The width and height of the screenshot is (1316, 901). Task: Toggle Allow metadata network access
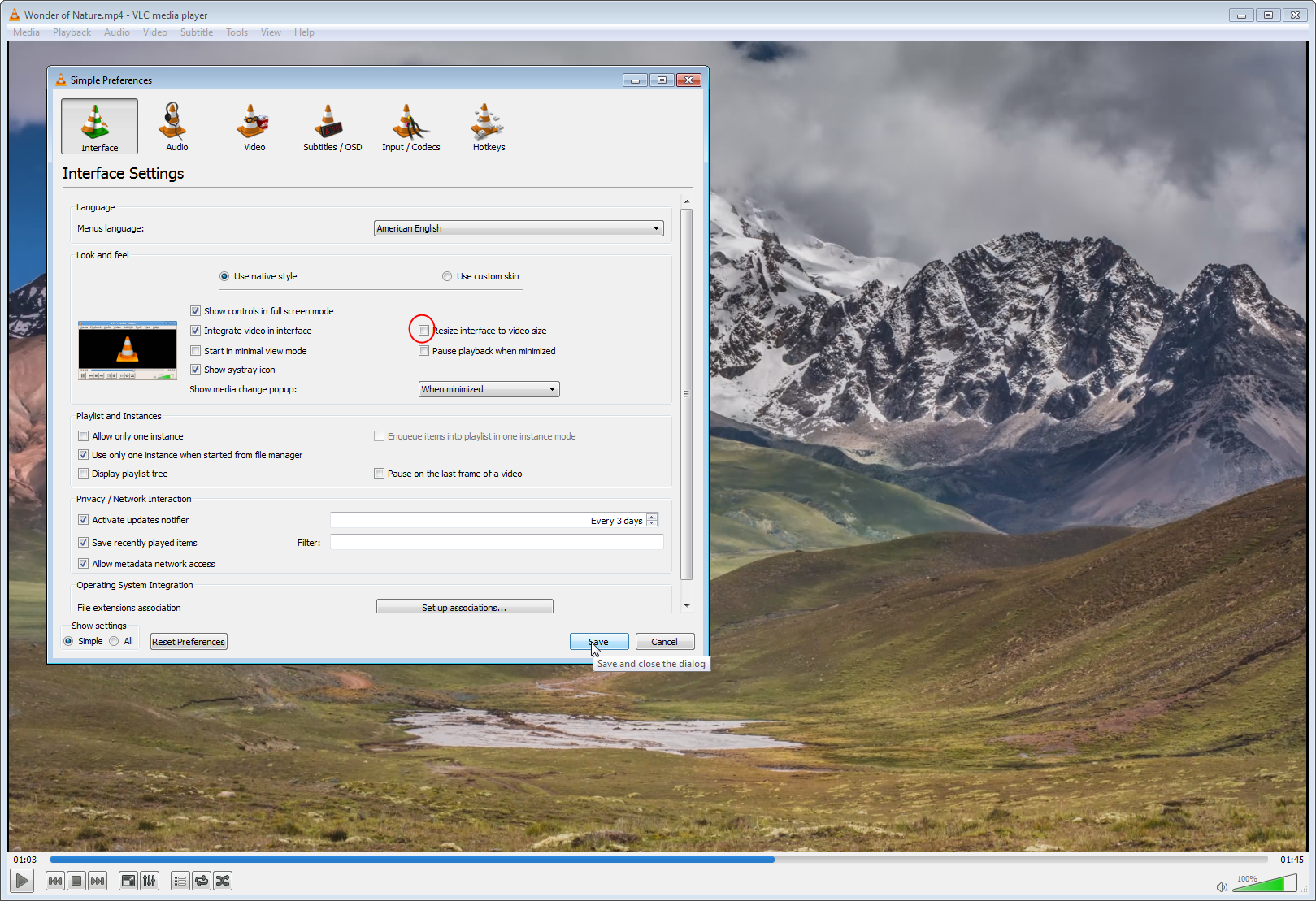point(83,563)
